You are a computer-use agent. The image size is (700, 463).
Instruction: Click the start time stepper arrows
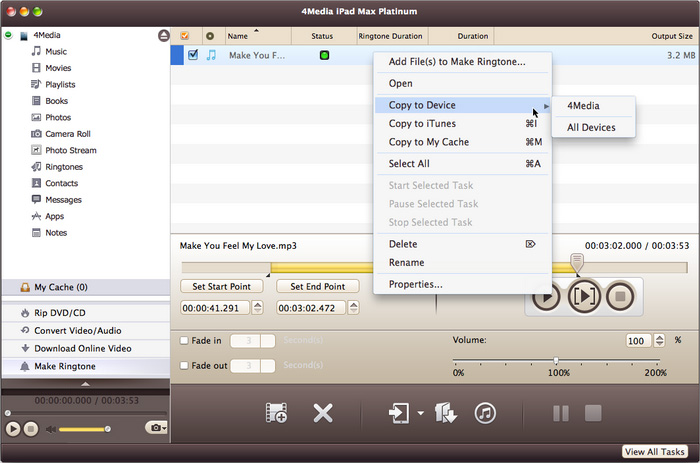(258, 309)
